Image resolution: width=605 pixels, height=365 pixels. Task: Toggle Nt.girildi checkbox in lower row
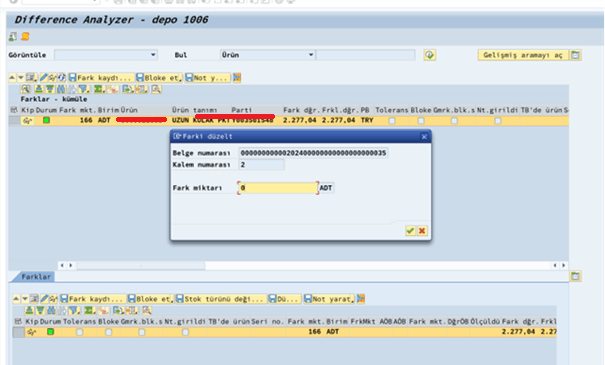pos(186,332)
